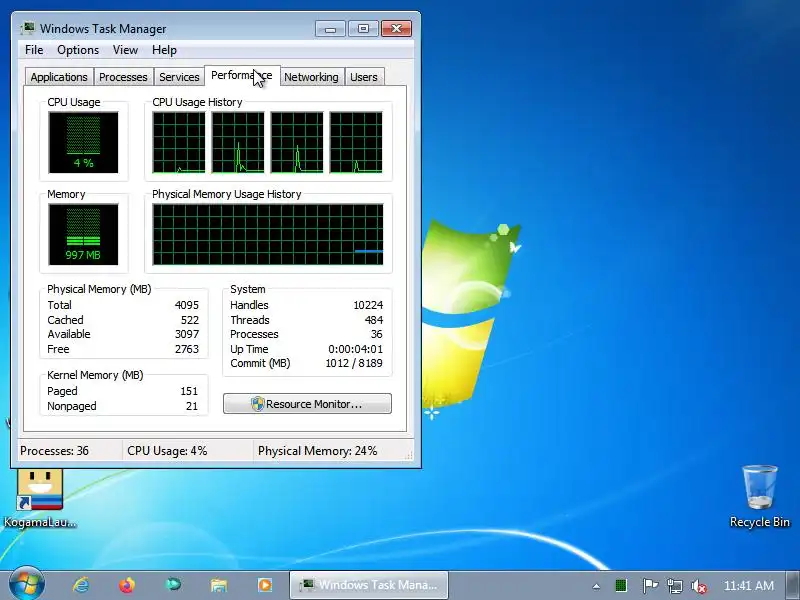Click the 11:41 AM system clock
The width and height of the screenshot is (800, 600).
748,586
